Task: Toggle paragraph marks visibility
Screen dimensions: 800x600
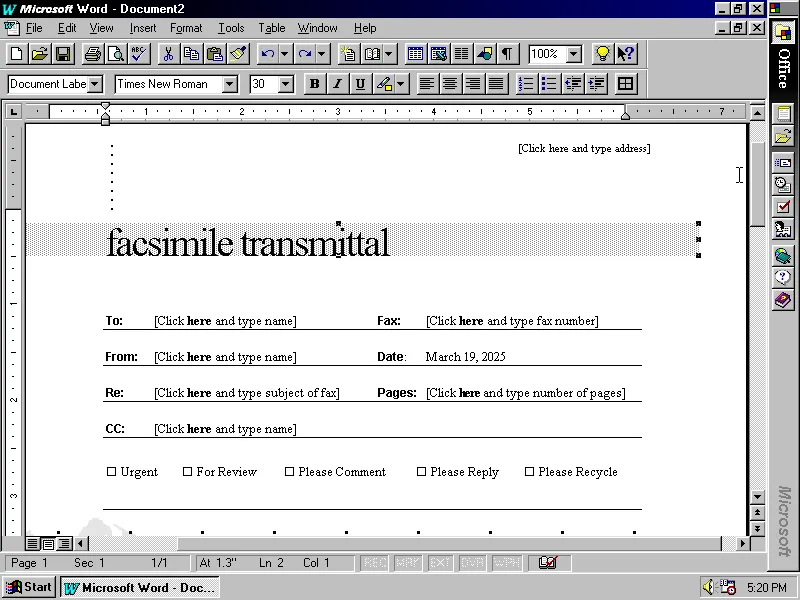Action: [506, 53]
